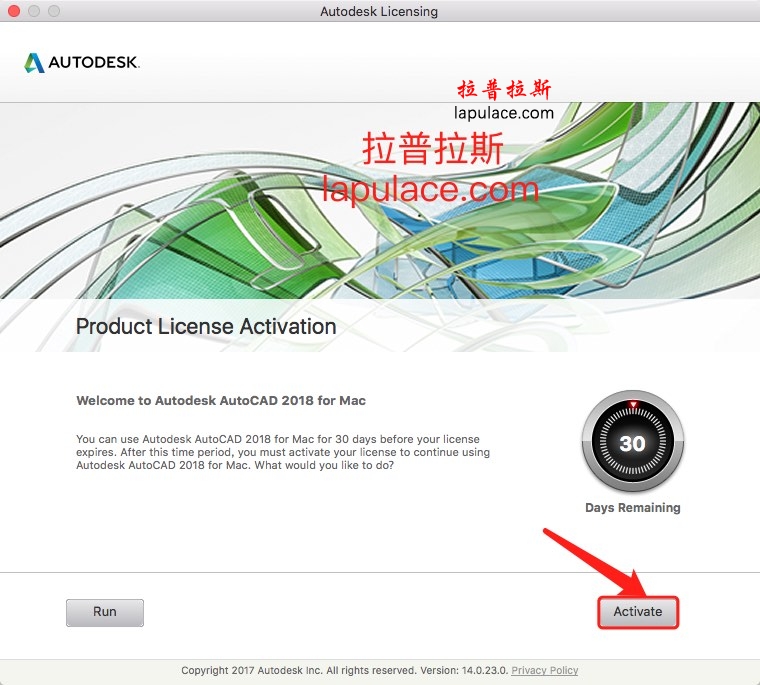Click the green ribbon banner artwork
The image size is (760, 685).
tap(380, 200)
